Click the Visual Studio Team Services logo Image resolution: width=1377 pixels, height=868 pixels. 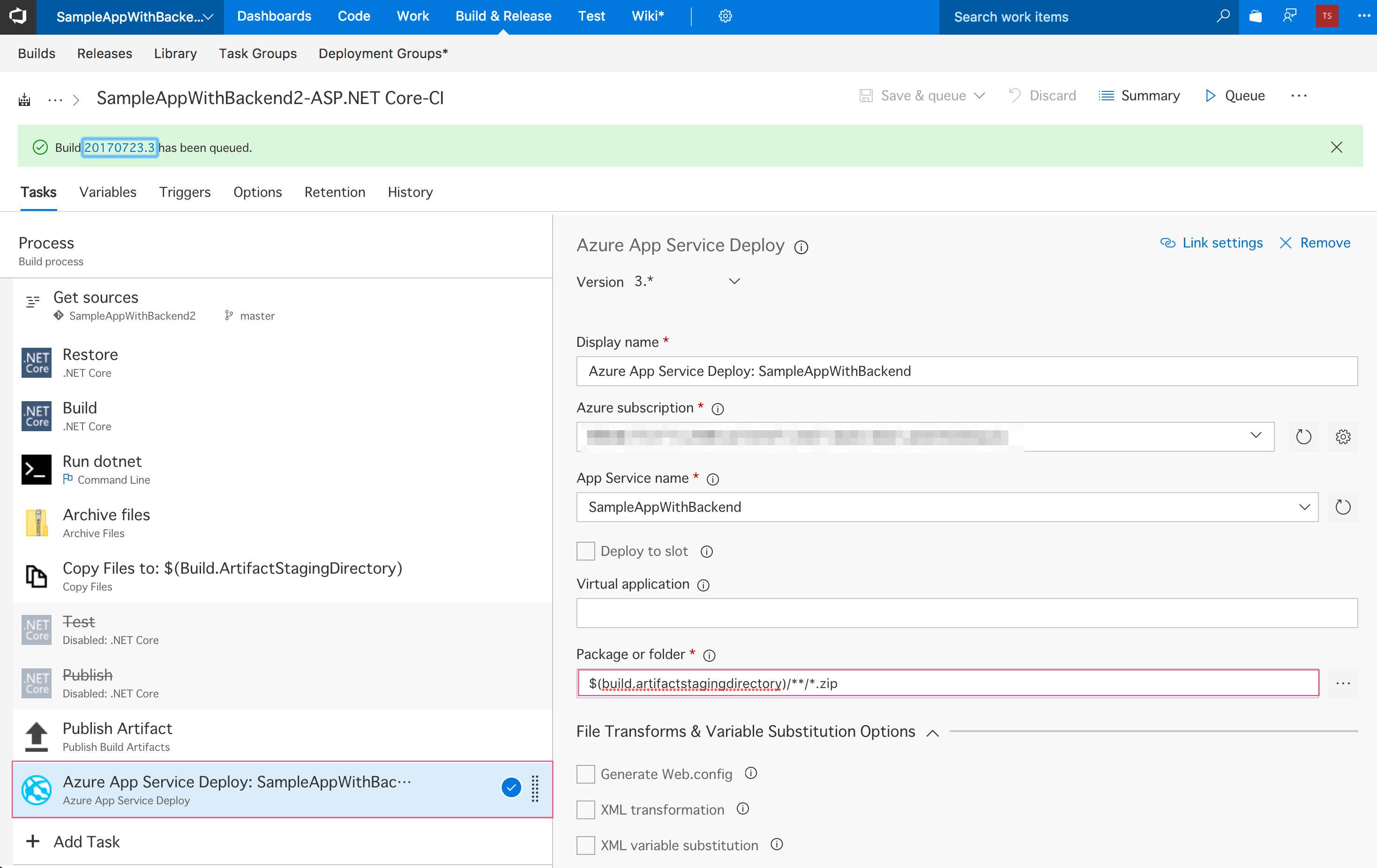tap(18, 16)
